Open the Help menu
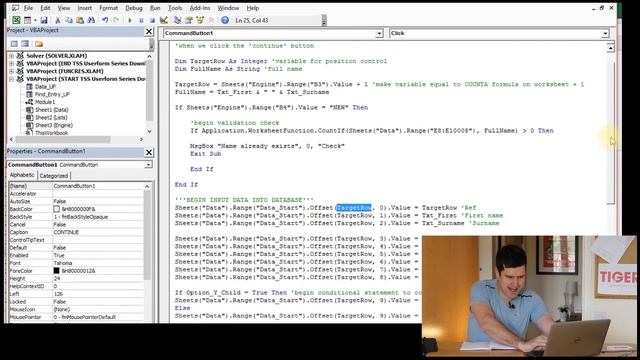 coord(253,8)
